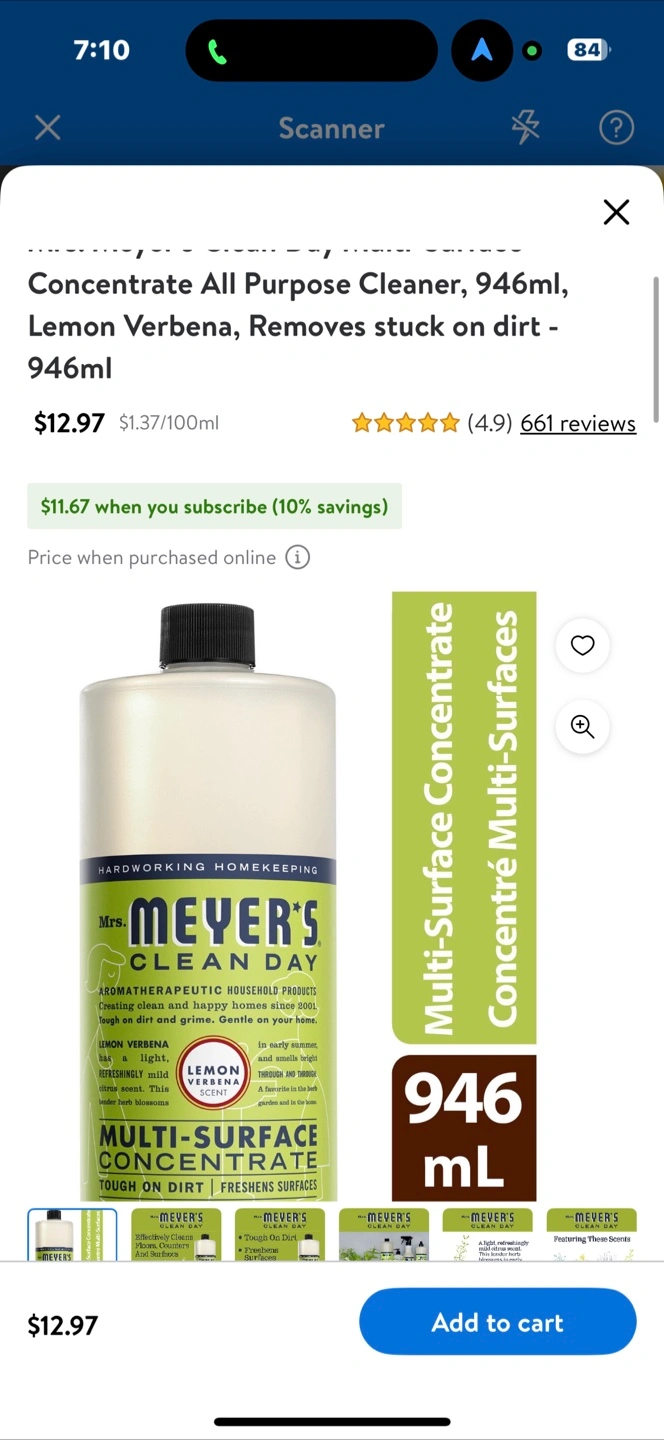Toggle the scanner flash icon
Viewport: 664px width, 1440px height.
tap(525, 127)
